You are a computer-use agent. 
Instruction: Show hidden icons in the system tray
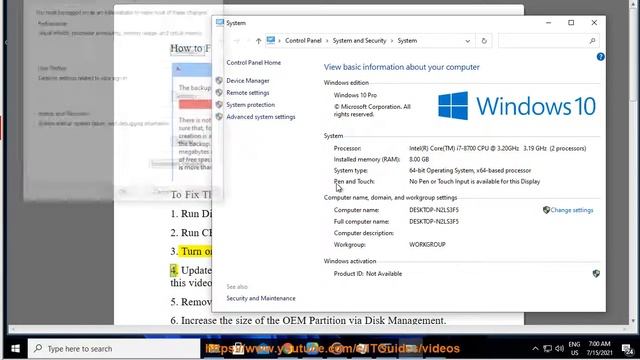[x=535, y=349]
